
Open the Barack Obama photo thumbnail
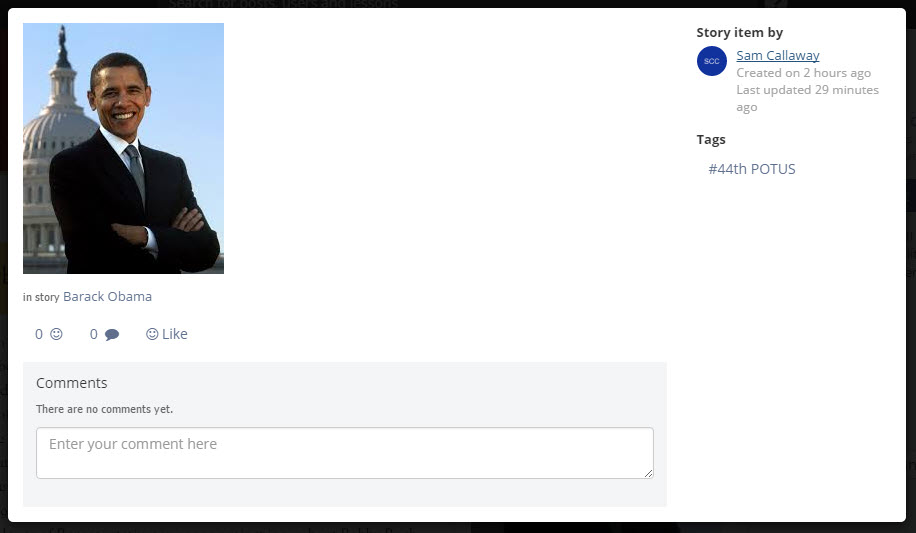tap(123, 148)
